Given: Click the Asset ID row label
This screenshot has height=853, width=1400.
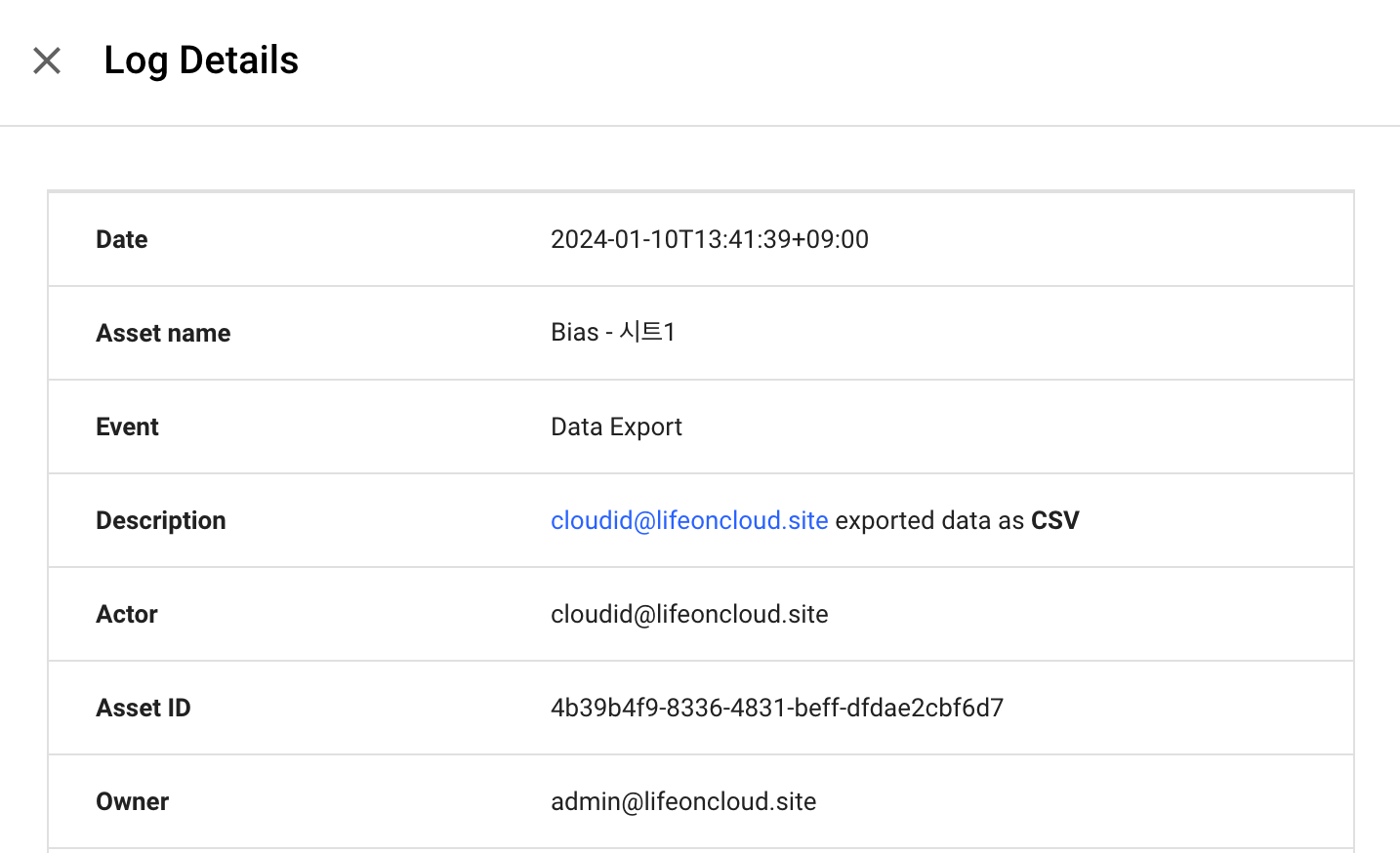Looking at the screenshot, I should (x=144, y=708).
